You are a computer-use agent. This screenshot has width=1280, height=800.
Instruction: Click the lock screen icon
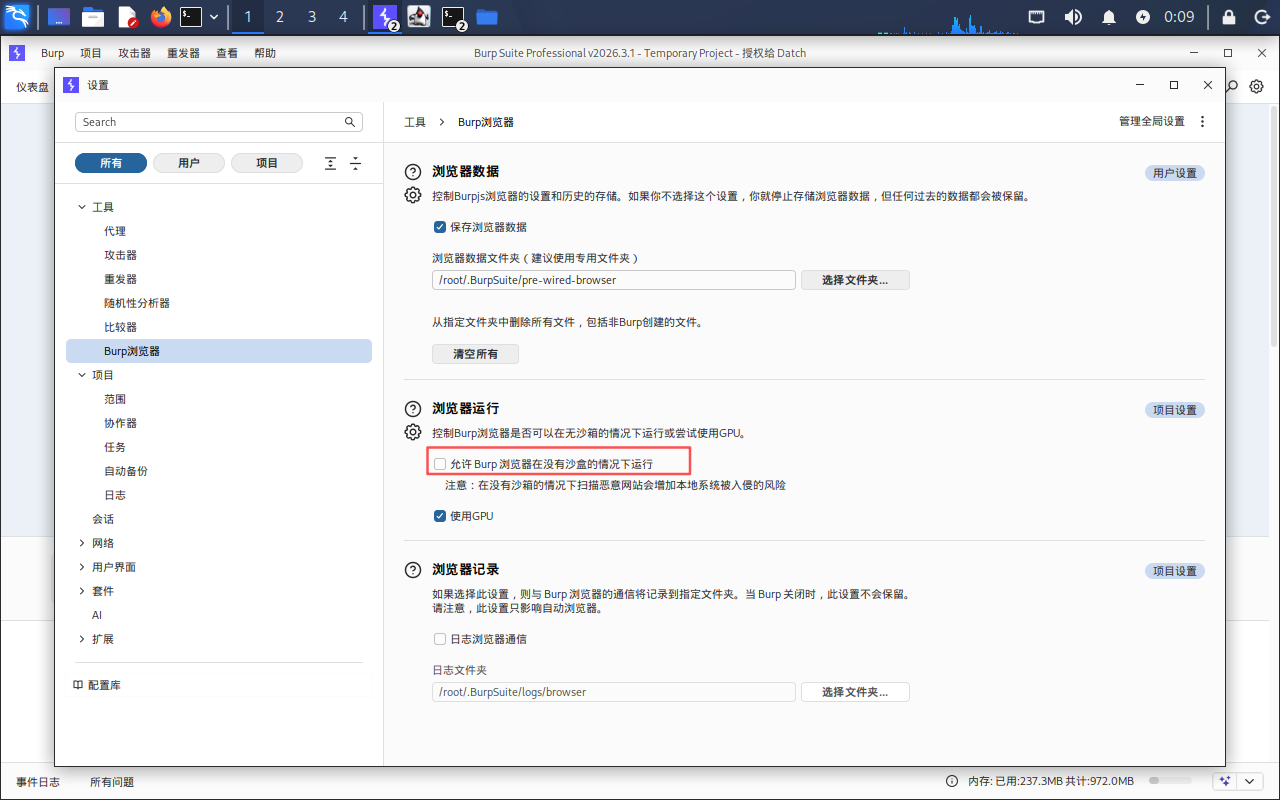pos(1229,17)
